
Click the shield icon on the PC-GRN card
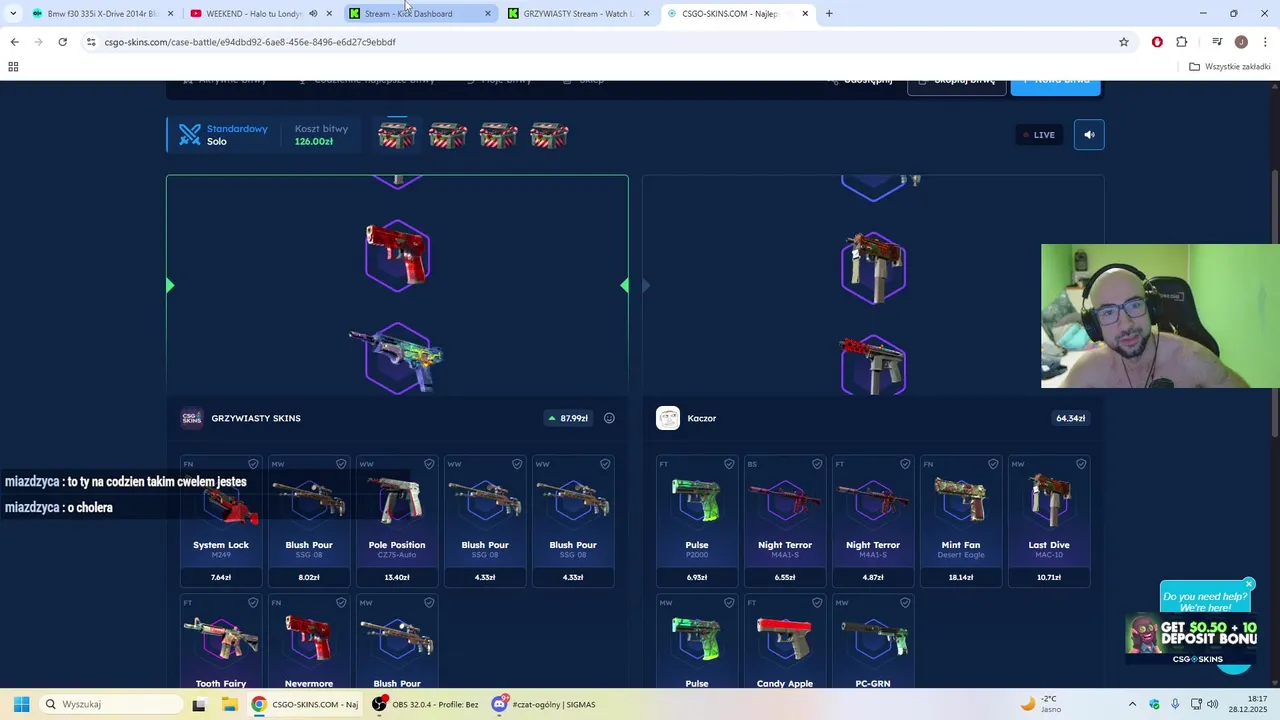pos(905,603)
